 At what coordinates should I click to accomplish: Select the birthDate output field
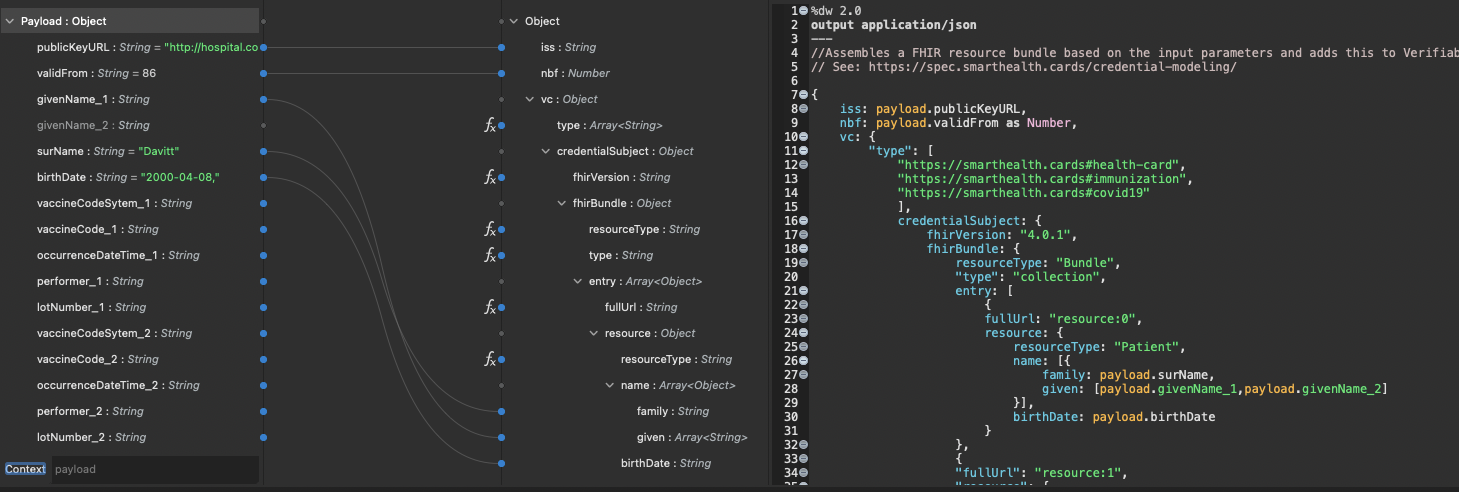pyautogui.click(x=665, y=463)
